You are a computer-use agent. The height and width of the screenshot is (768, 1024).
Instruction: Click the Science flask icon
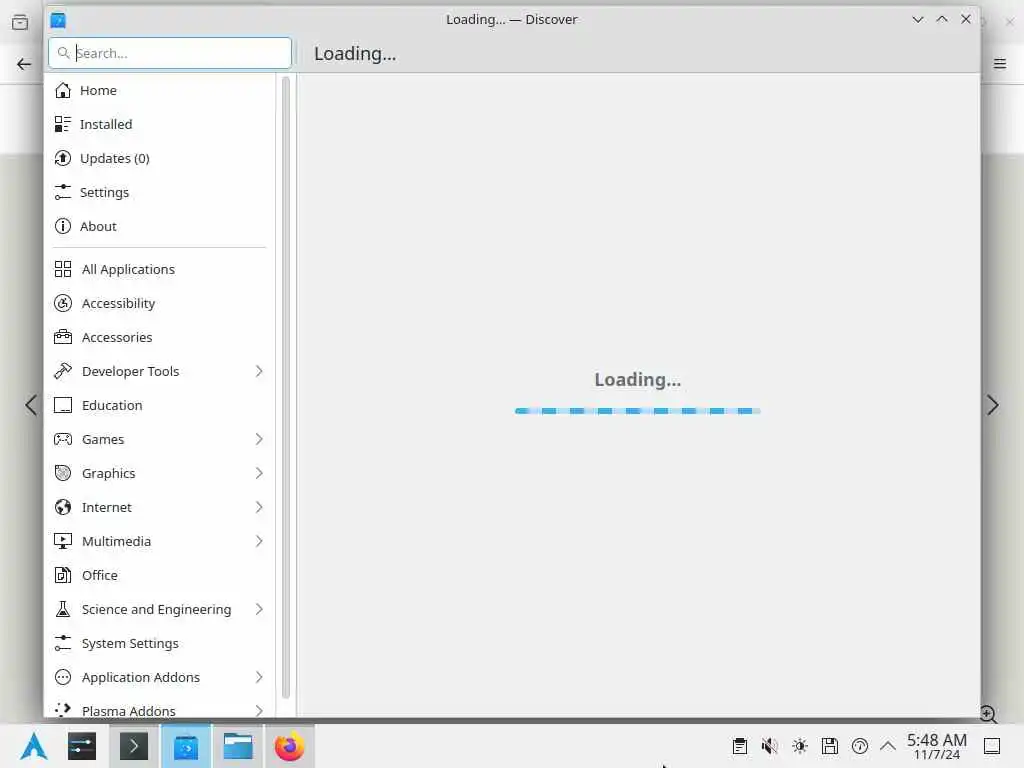pos(63,609)
